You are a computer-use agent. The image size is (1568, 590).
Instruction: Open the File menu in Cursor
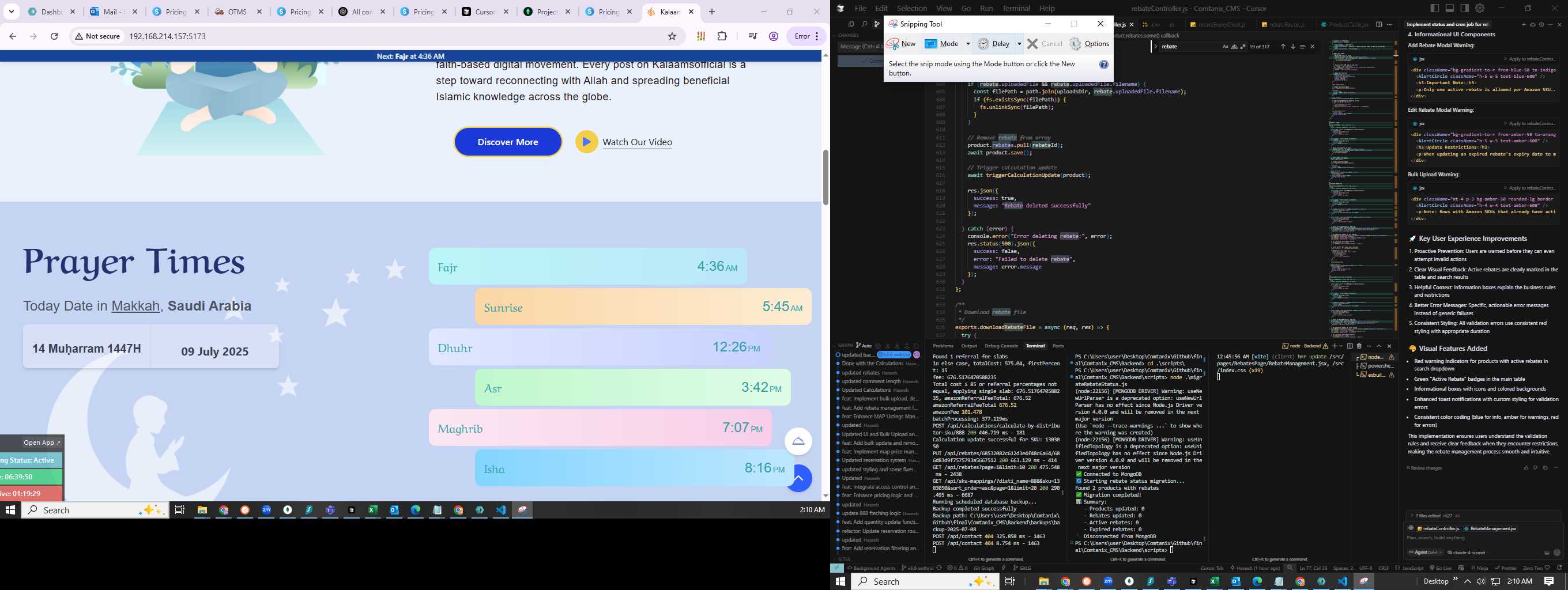point(860,9)
